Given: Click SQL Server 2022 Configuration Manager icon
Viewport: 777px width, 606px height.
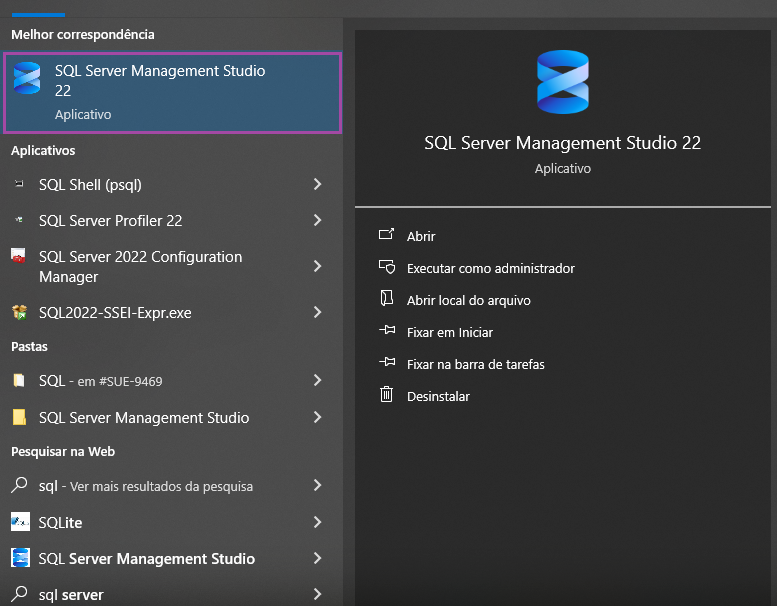Looking at the screenshot, I should click(x=18, y=256).
